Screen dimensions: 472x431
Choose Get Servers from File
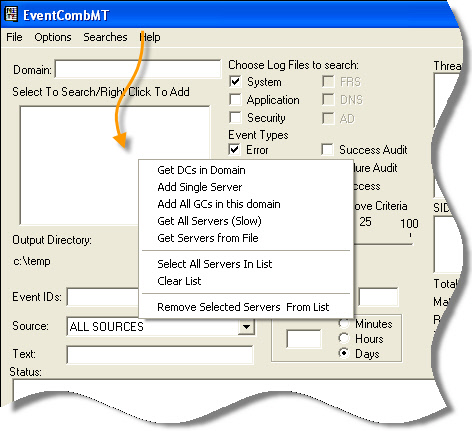click(246, 238)
